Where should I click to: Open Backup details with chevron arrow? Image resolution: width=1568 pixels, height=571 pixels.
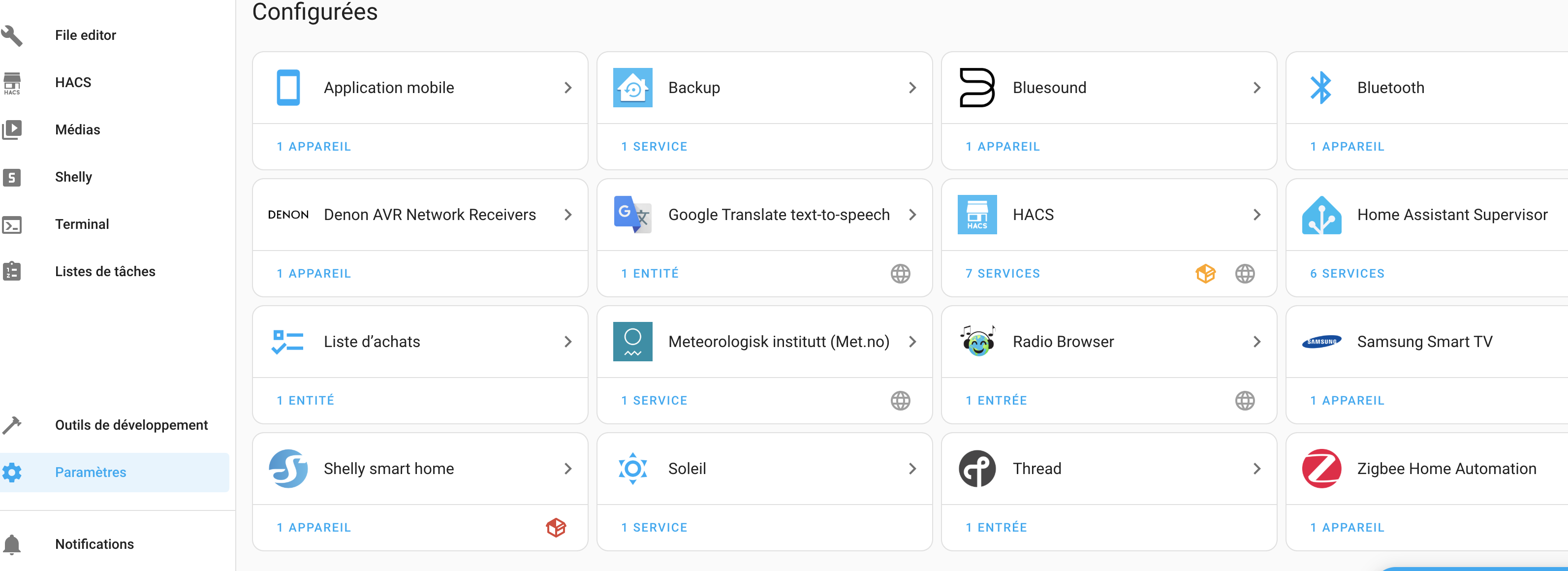click(912, 88)
